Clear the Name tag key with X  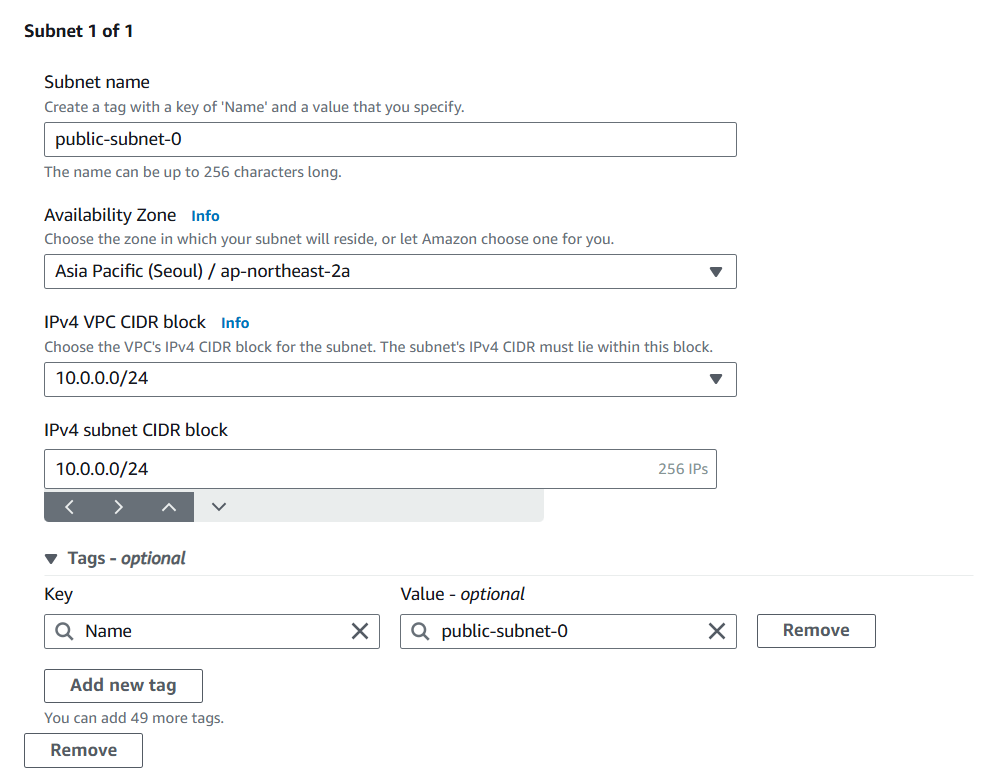tap(359, 631)
